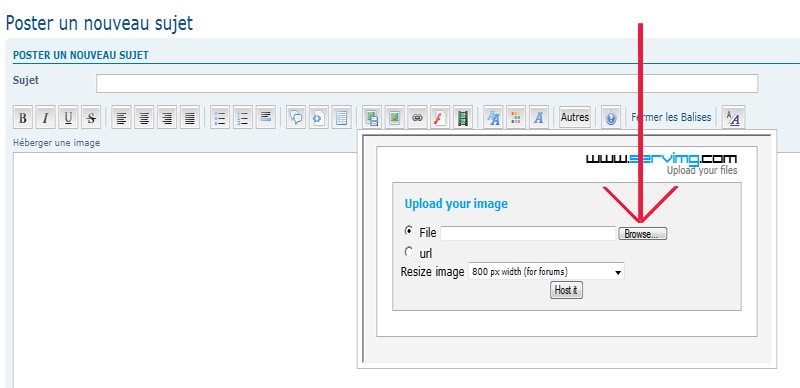
Task: Insert video film-strip icon
Action: tap(463, 118)
